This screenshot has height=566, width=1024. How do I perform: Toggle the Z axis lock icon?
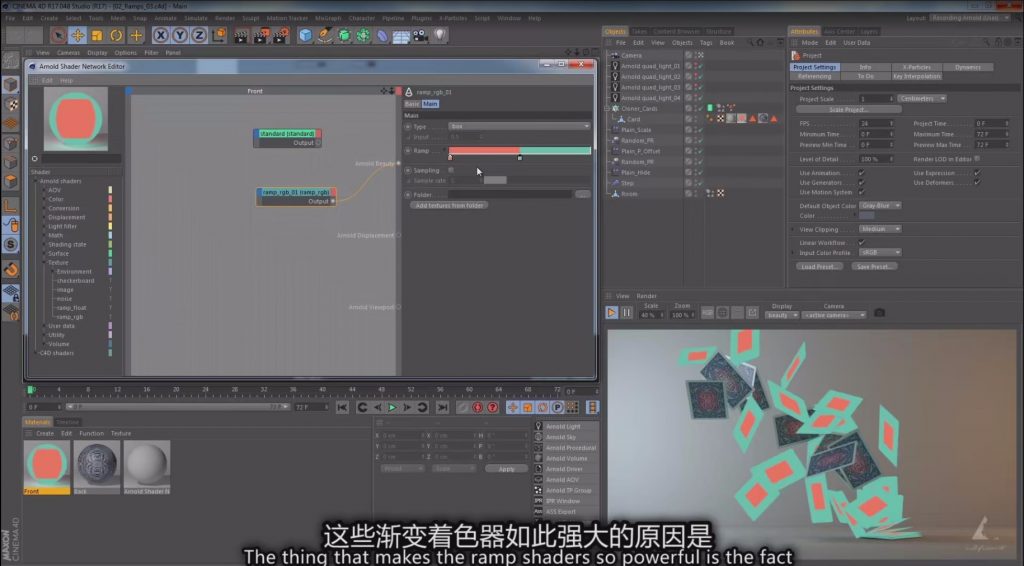[199, 35]
